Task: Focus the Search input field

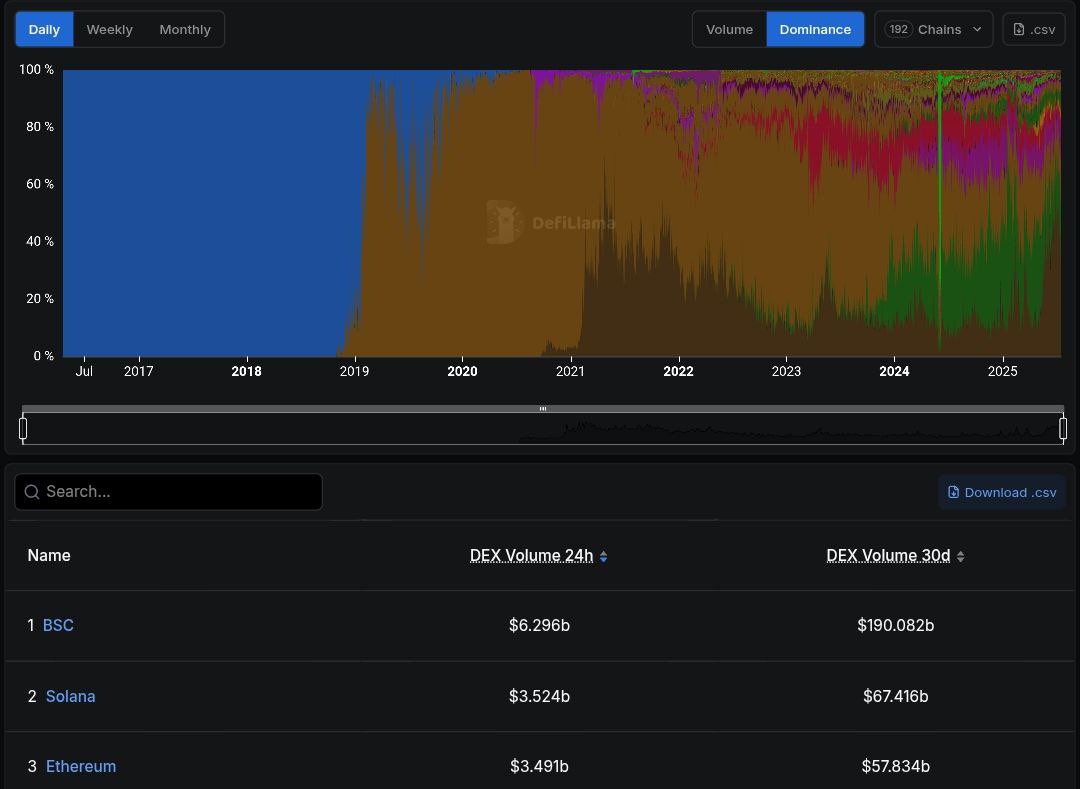Action: [x=169, y=492]
